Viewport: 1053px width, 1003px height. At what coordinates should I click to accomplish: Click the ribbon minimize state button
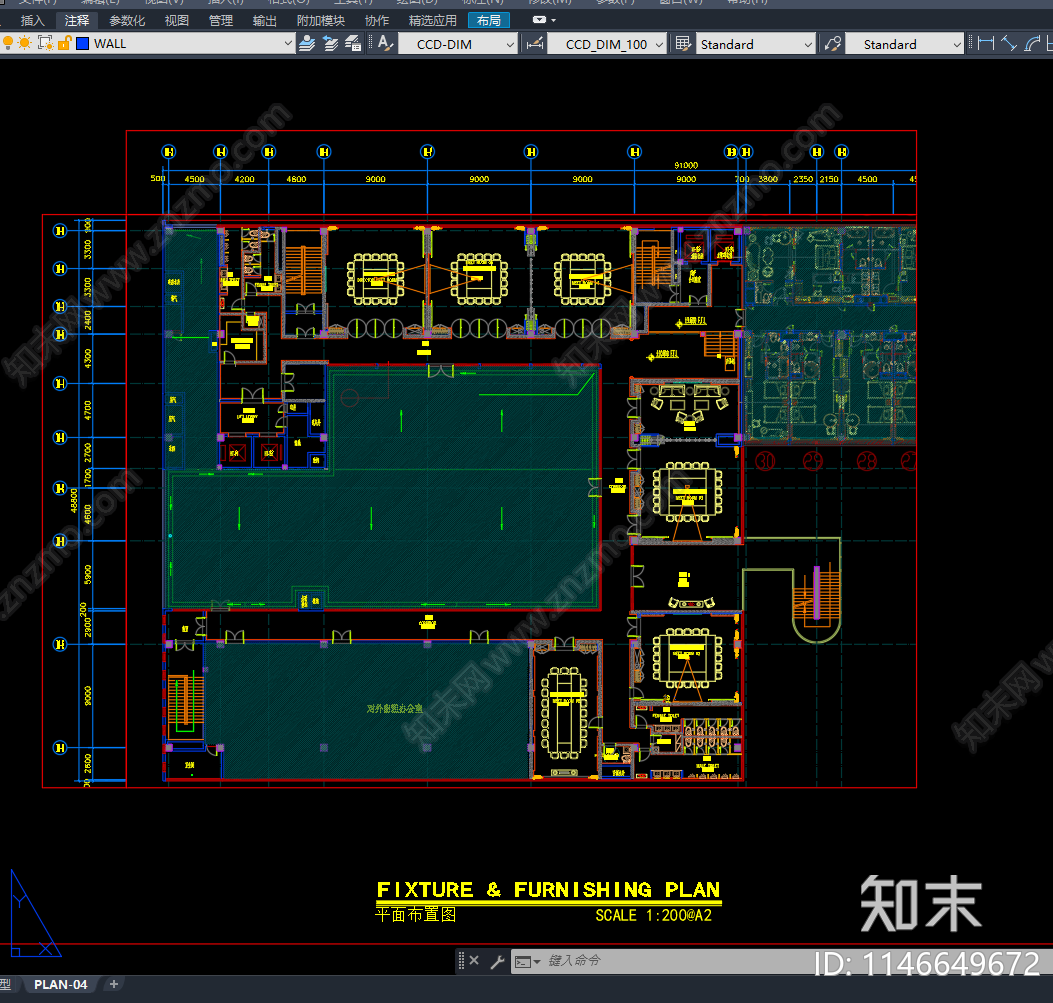(539, 20)
